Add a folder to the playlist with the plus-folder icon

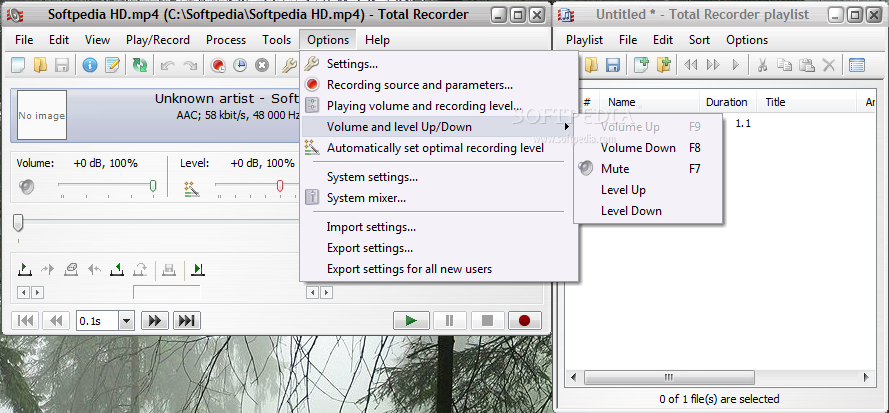[x=663, y=65]
